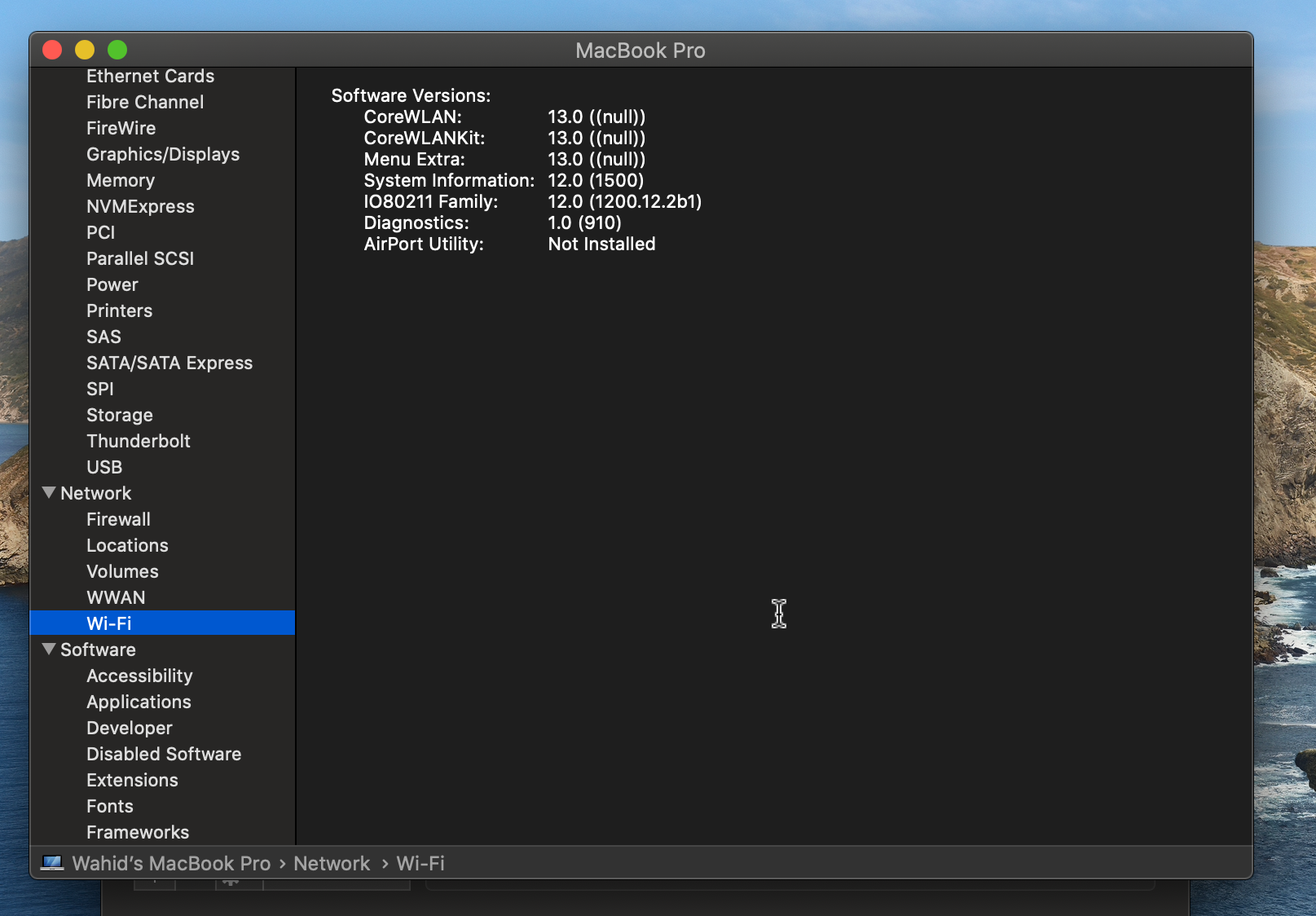The image size is (1316, 916).
Task: View the Power information
Action: (x=112, y=284)
